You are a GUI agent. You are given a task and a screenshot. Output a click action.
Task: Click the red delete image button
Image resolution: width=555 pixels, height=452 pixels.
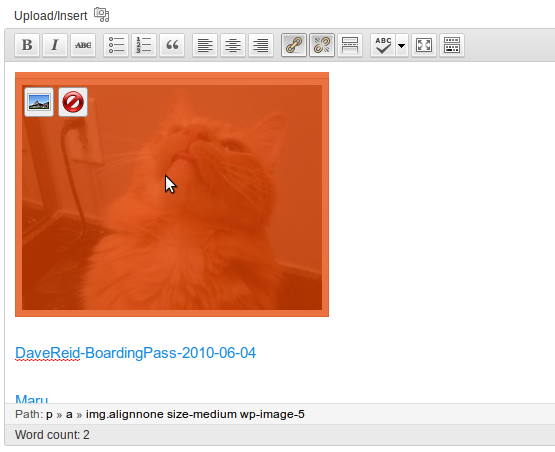(x=73, y=102)
